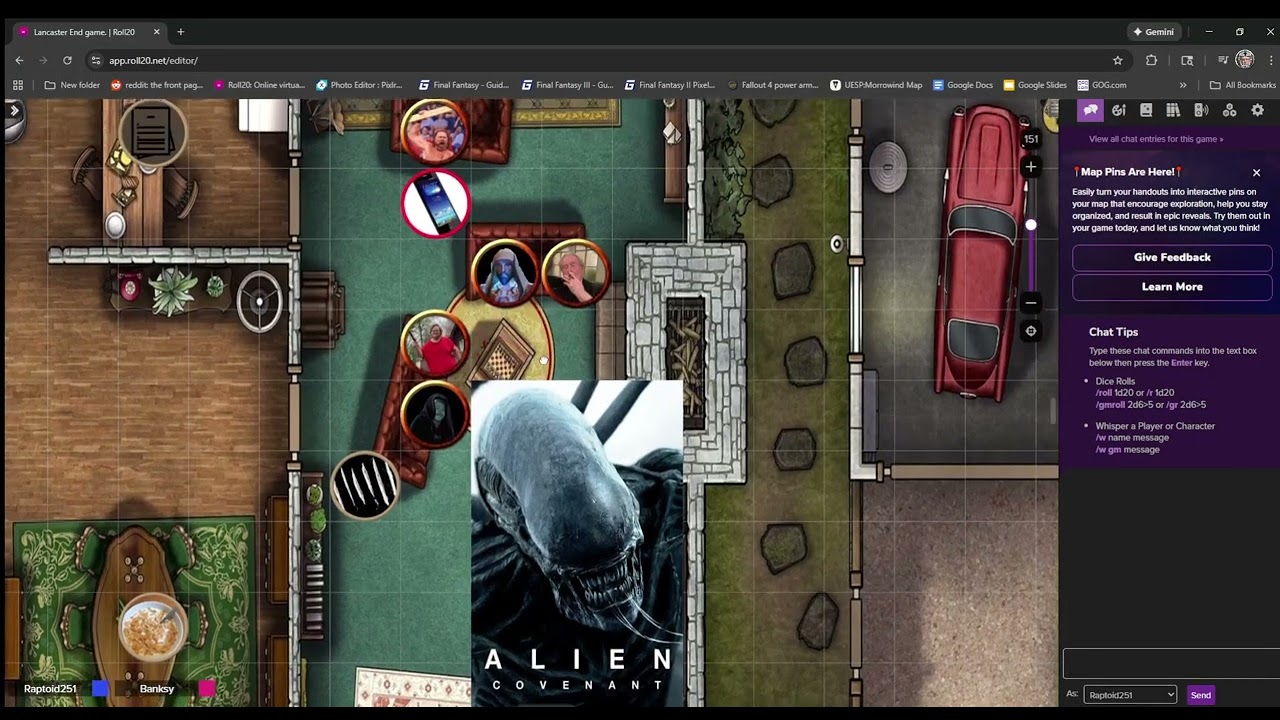1280x720 pixels.
Task: Reload the Roll20 page
Action: coord(67,60)
